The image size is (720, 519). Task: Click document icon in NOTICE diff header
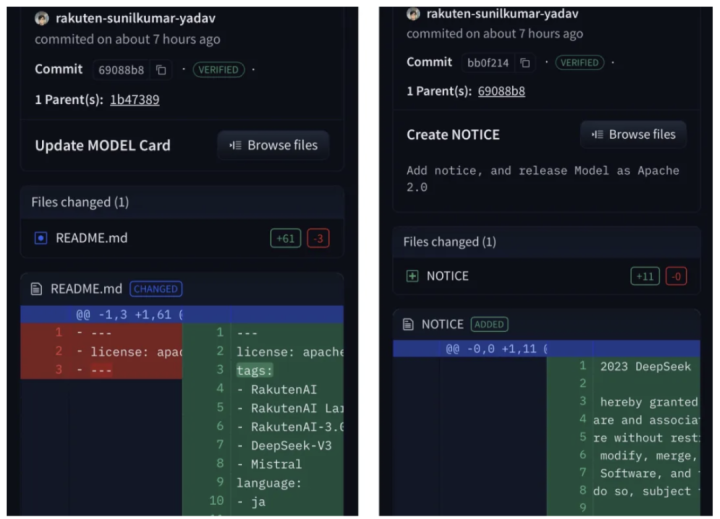[408, 324]
